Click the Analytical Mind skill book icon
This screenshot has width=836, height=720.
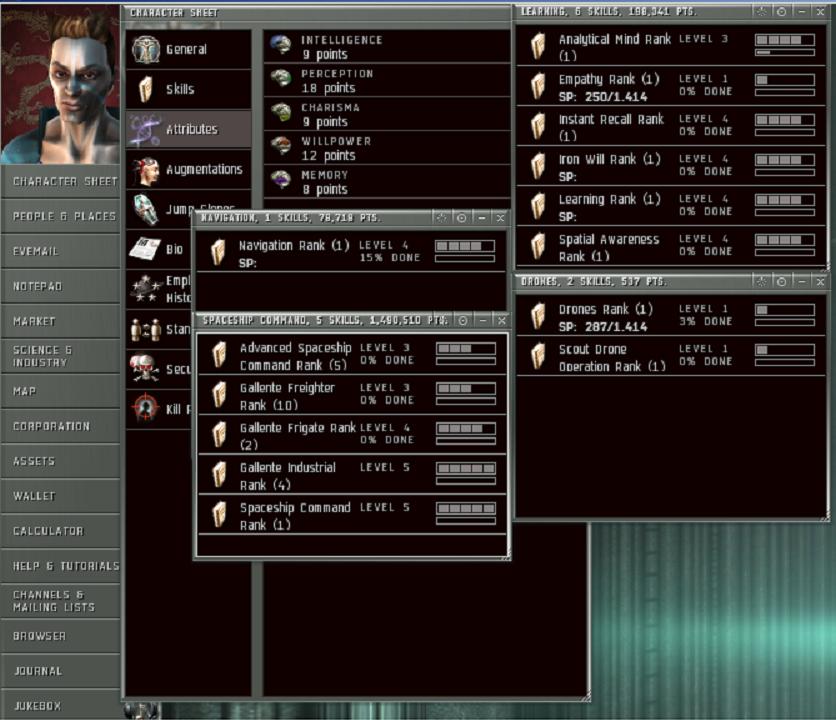click(538, 46)
